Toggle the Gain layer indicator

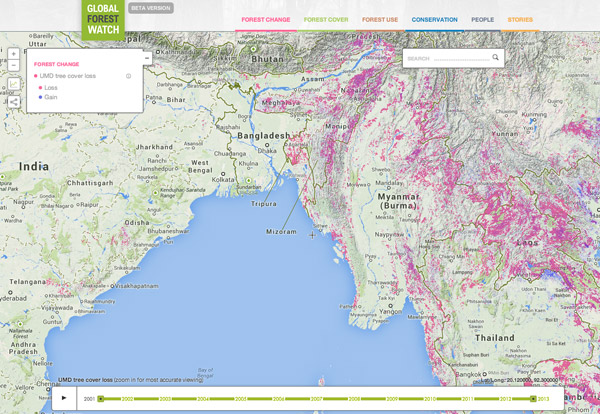[40, 98]
